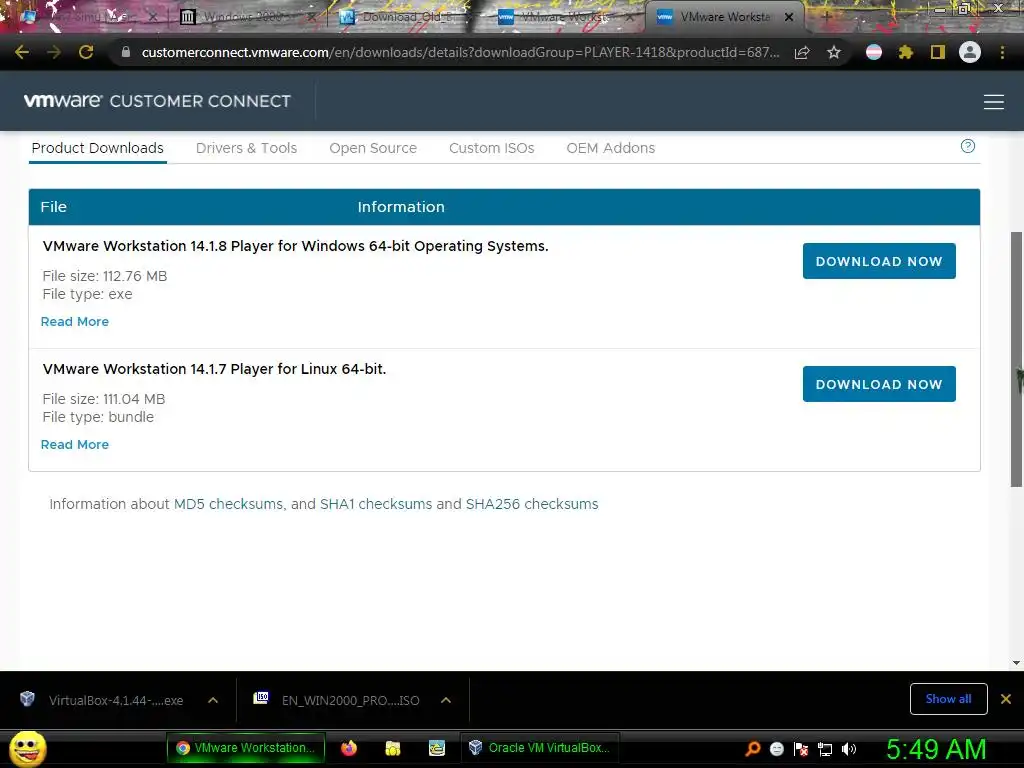The height and width of the screenshot is (768, 1024).
Task: Open the volume speaker tray icon
Action: 849,749
